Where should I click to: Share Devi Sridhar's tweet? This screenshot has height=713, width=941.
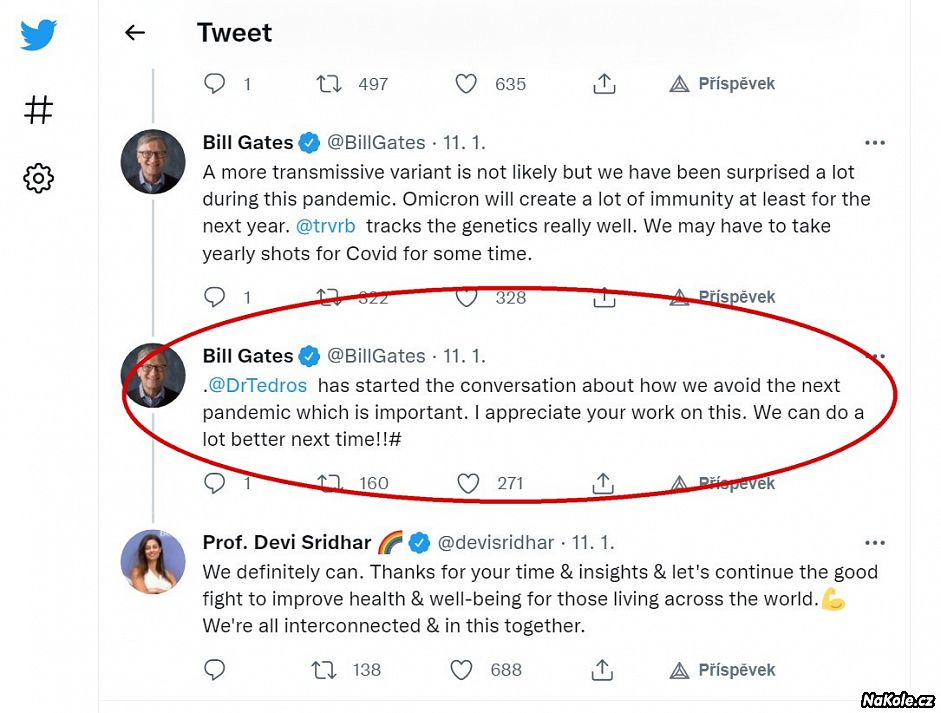tap(603, 670)
